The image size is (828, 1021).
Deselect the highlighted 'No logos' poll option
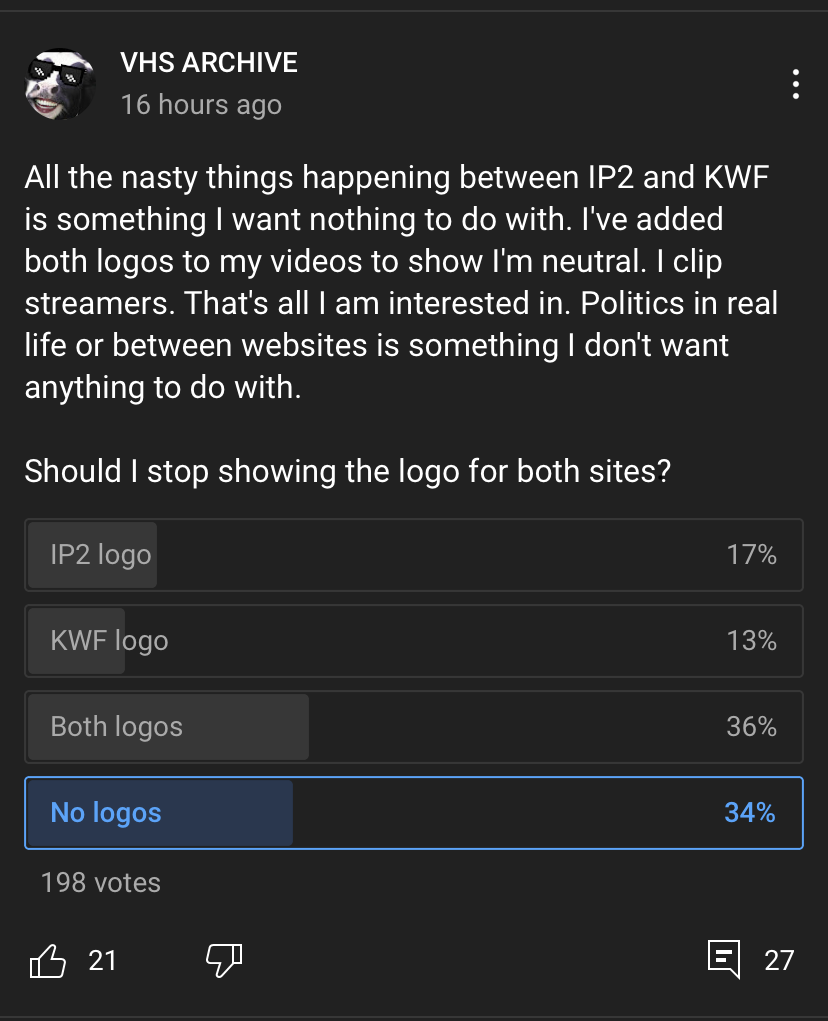point(414,813)
